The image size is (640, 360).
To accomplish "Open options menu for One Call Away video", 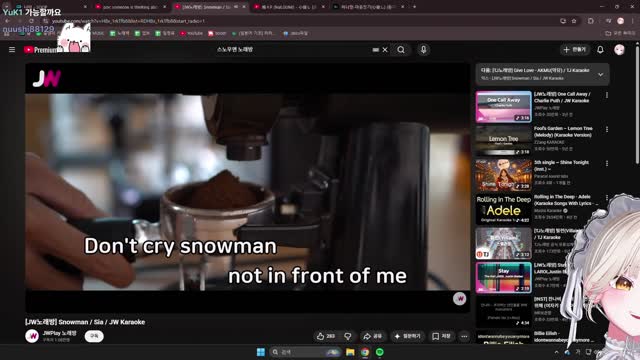I will pos(607,95).
